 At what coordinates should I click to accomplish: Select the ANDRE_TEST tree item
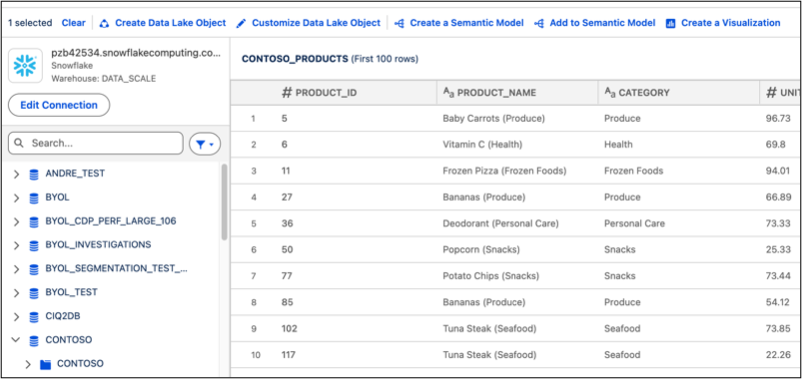click(x=75, y=174)
